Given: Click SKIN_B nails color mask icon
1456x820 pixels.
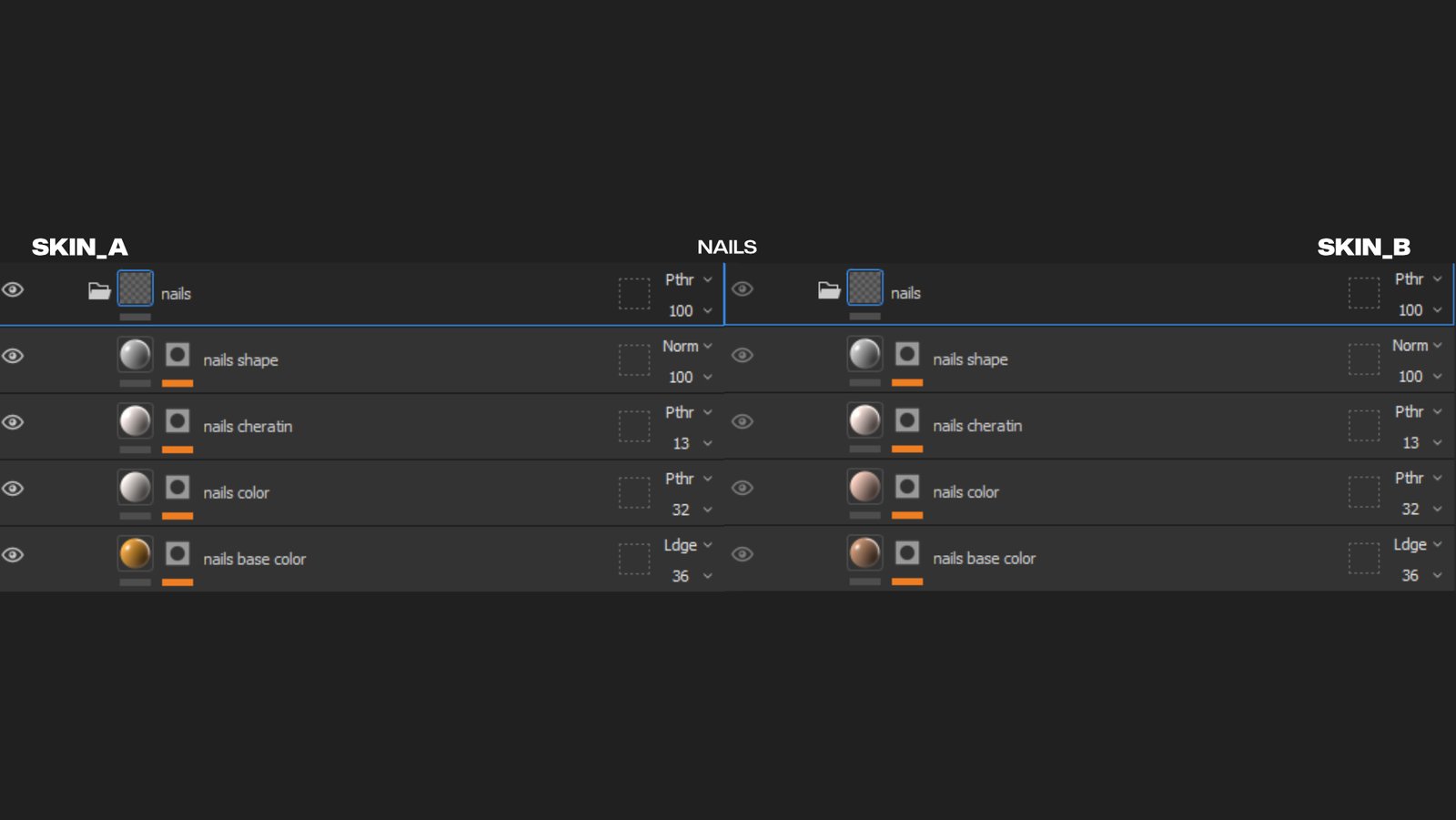Looking at the screenshot, I should coord(907,486).
